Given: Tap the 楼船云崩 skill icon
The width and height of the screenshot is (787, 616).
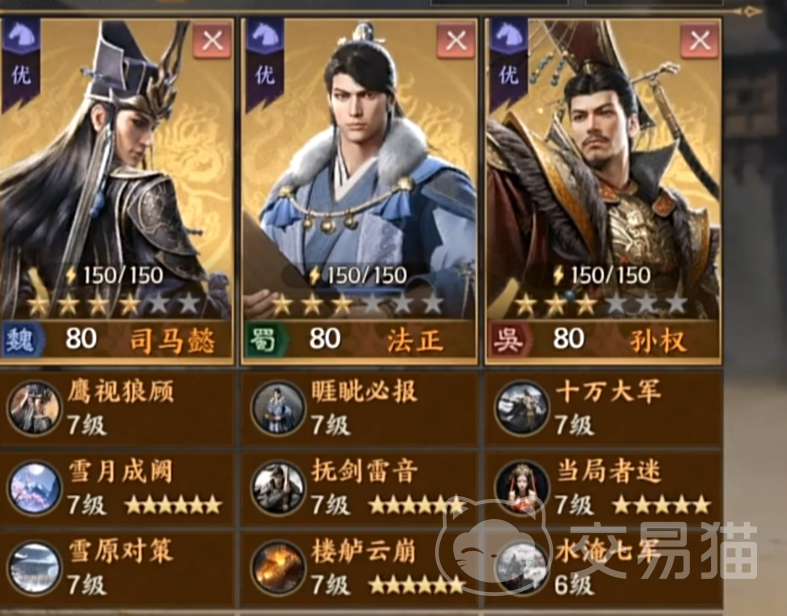Looking at the screenshot, I should point(278,568).
